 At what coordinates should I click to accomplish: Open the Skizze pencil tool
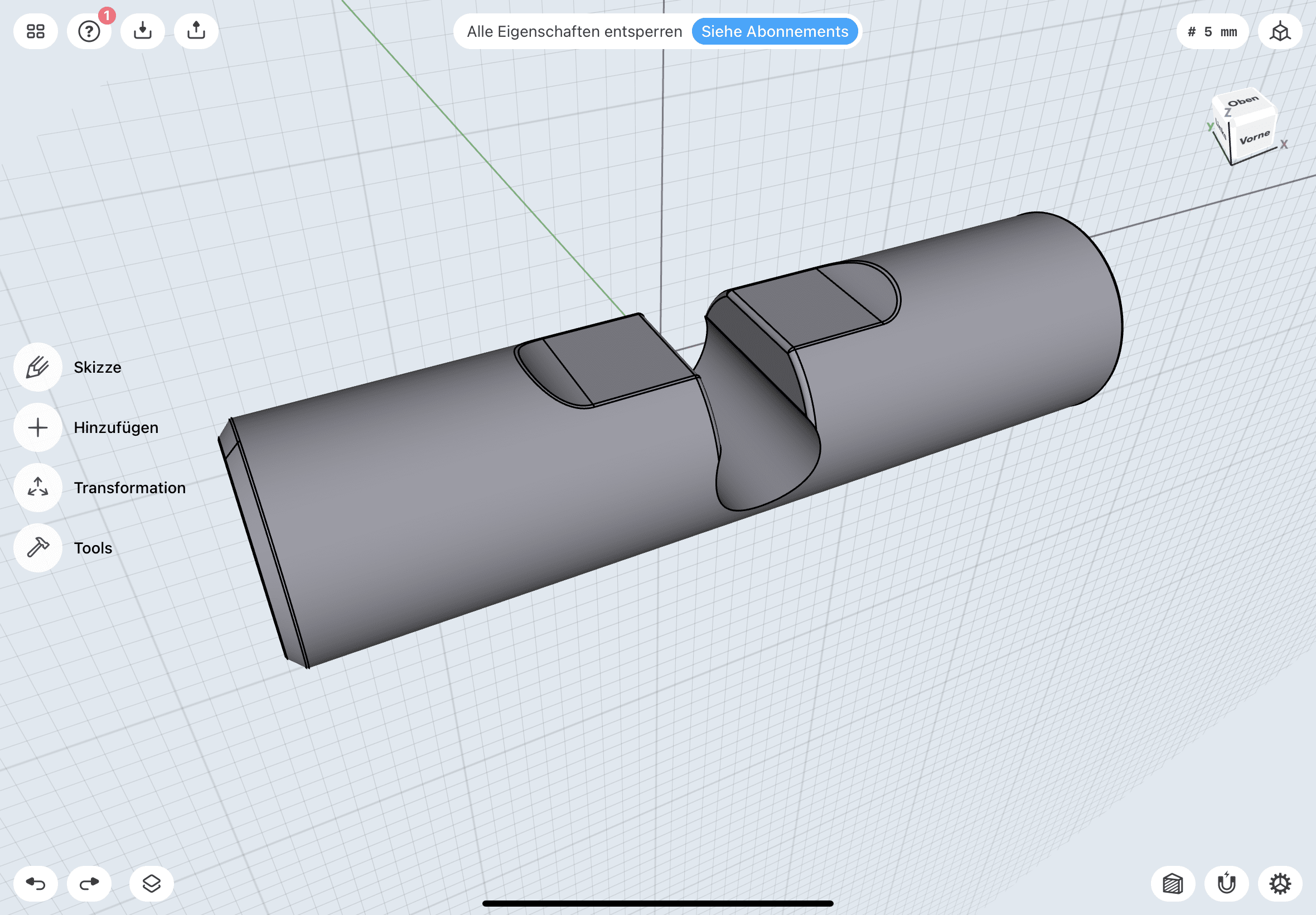tap(38, 367)
